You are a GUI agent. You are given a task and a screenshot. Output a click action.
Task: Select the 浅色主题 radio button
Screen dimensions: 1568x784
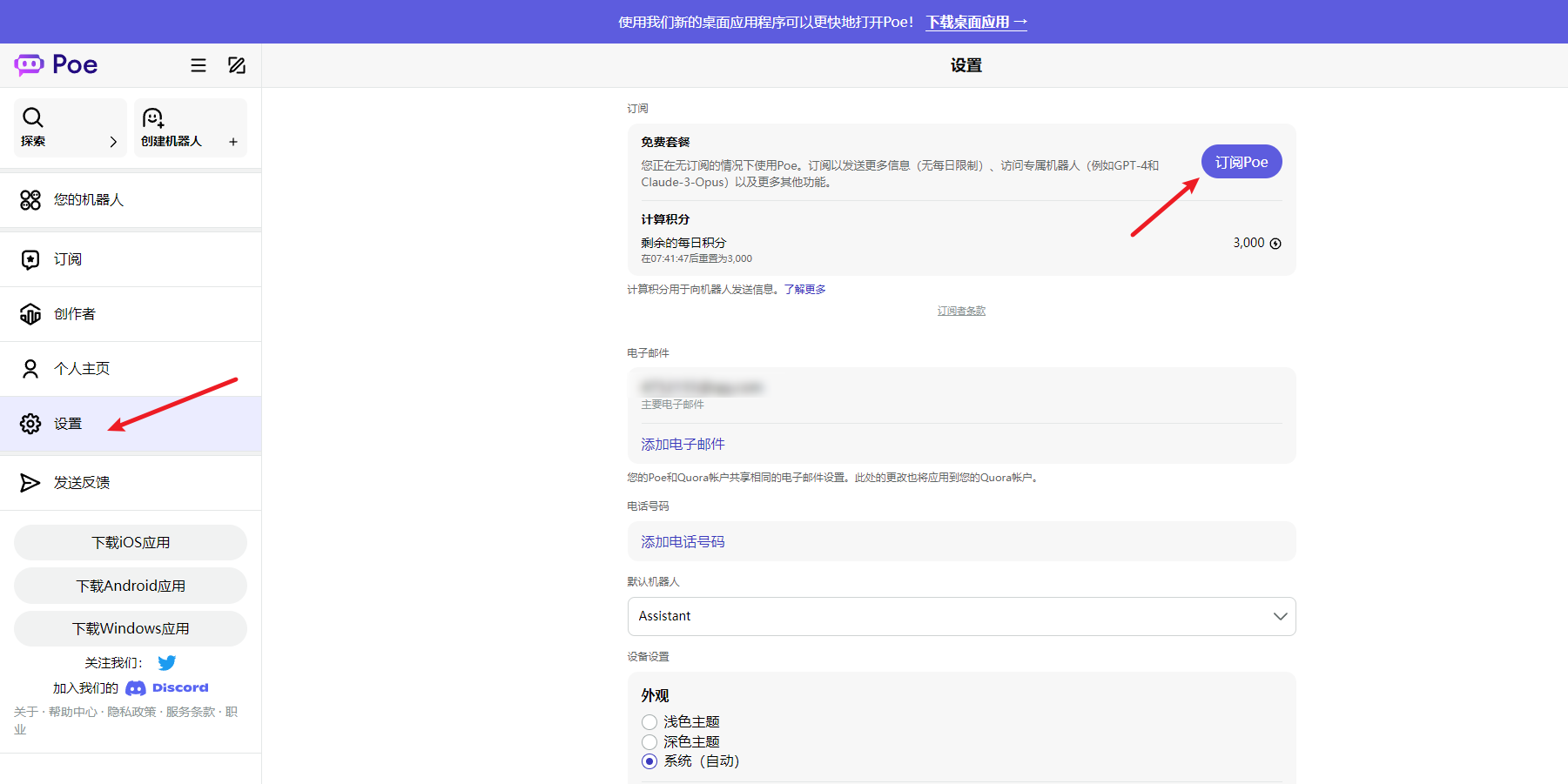[x=649, y=722]
